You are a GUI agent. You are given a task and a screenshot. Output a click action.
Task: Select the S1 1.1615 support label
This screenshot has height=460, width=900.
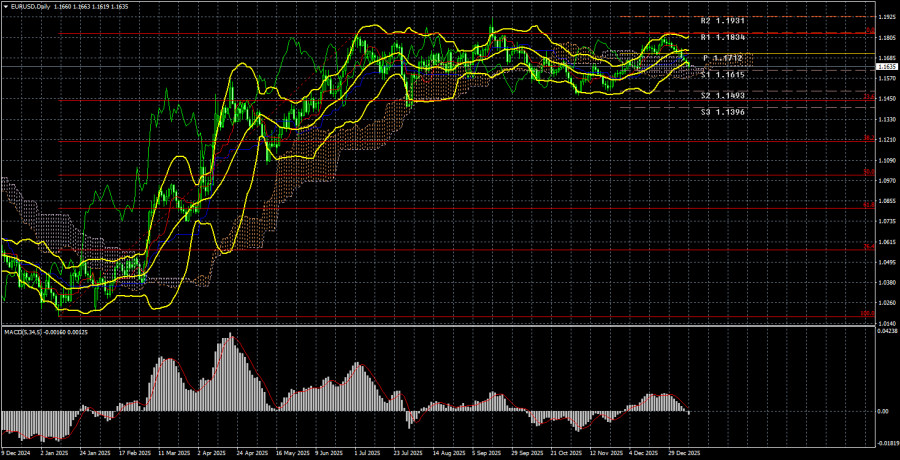point(723,75)
